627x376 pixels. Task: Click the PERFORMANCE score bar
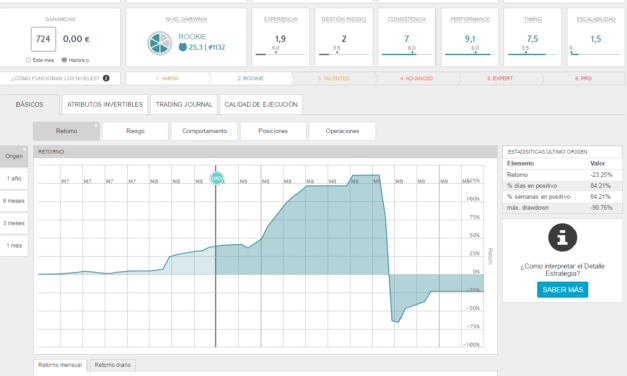pyautogui.click(x=470, y=54)
